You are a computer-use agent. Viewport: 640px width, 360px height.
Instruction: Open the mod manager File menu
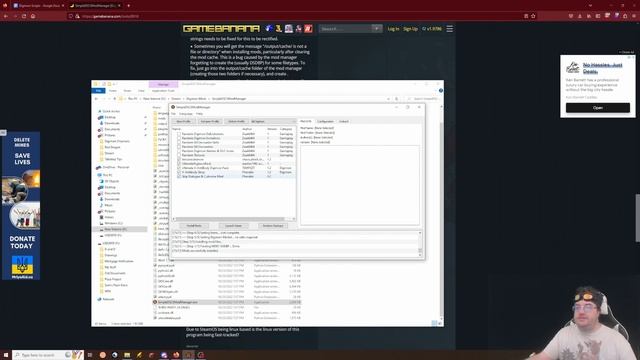173,114
